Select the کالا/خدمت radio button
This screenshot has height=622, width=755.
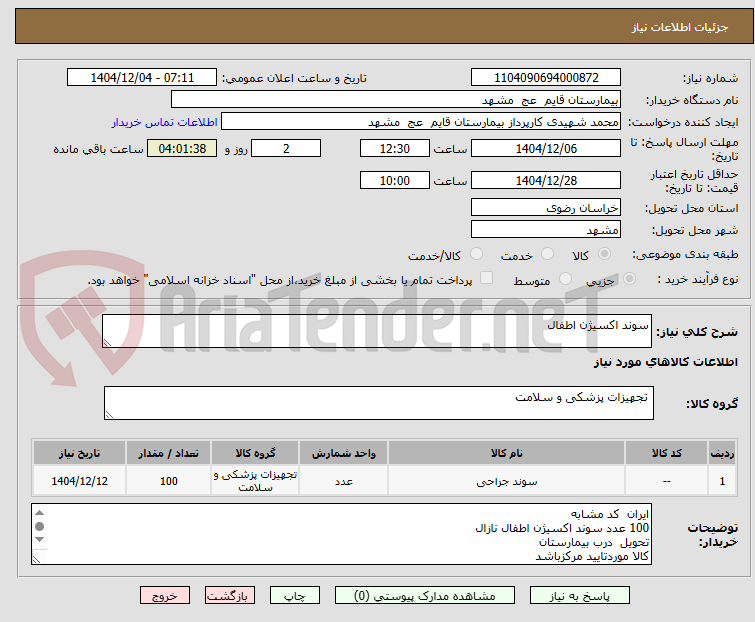pyautogui.click(x=476, y=254)
